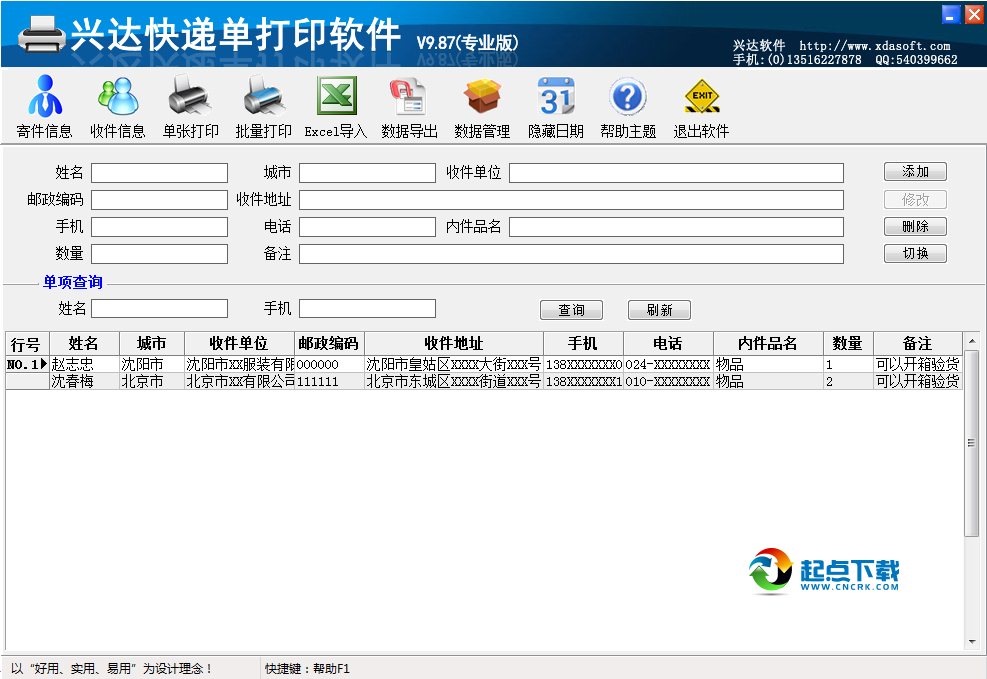Screen dimensions: 987x679
Task: Select the 单张打印 single print tool
Action: (189, 105)
